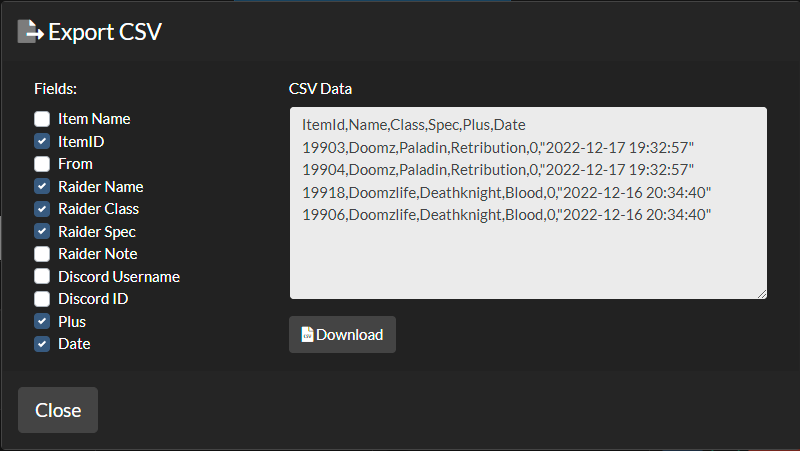
Task: Toggle the Raider Spec checkbox off
Action: tap(42, 232)
